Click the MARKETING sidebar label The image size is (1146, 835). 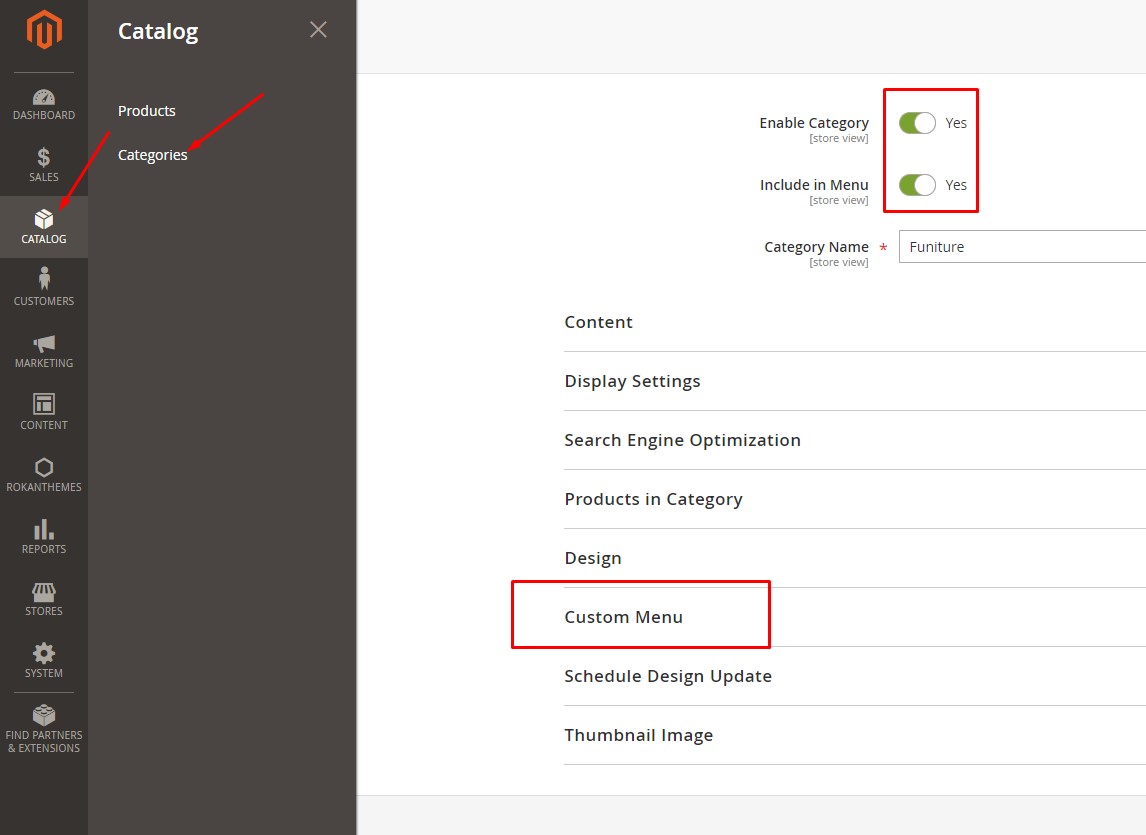44,363
